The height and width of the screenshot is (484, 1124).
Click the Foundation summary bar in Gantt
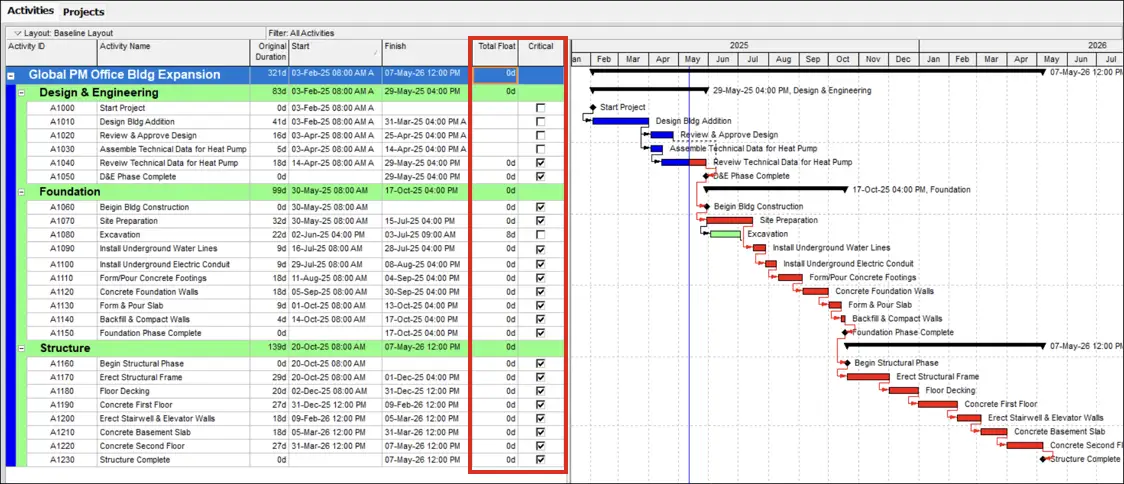(x=776, y=189)
